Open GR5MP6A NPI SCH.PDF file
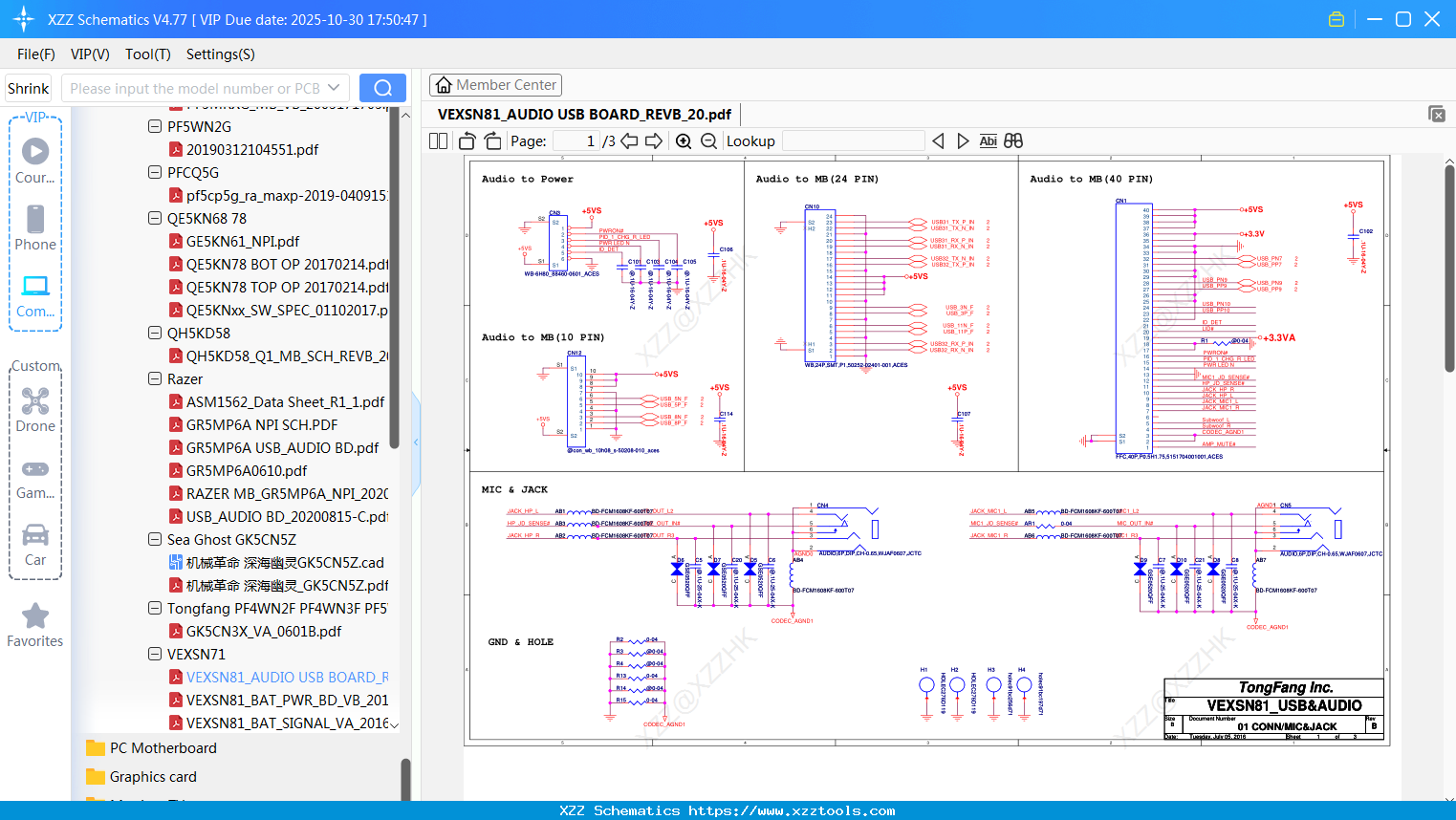The height and width of the screenshot is (820, 1456). point(261,424)
